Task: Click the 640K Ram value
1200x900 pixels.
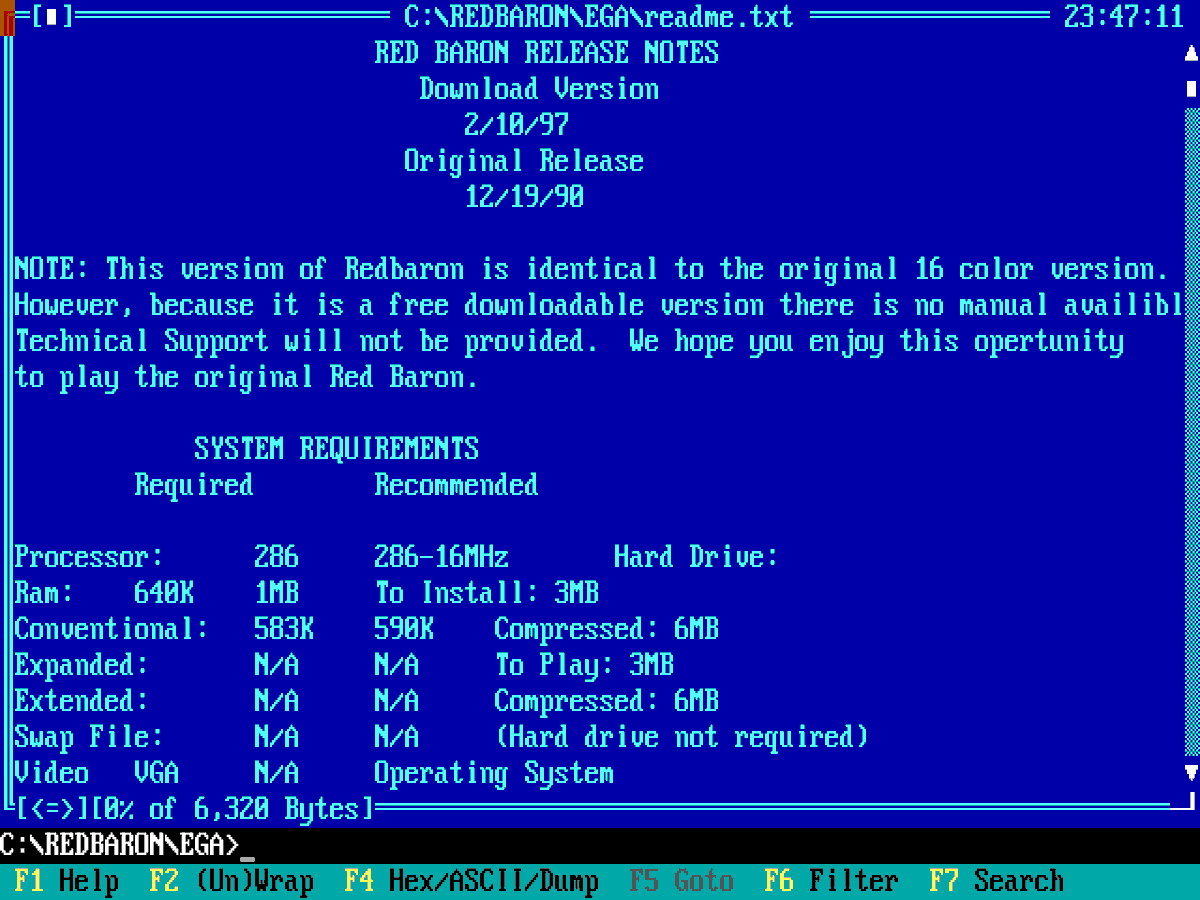Action: [164, 593]
